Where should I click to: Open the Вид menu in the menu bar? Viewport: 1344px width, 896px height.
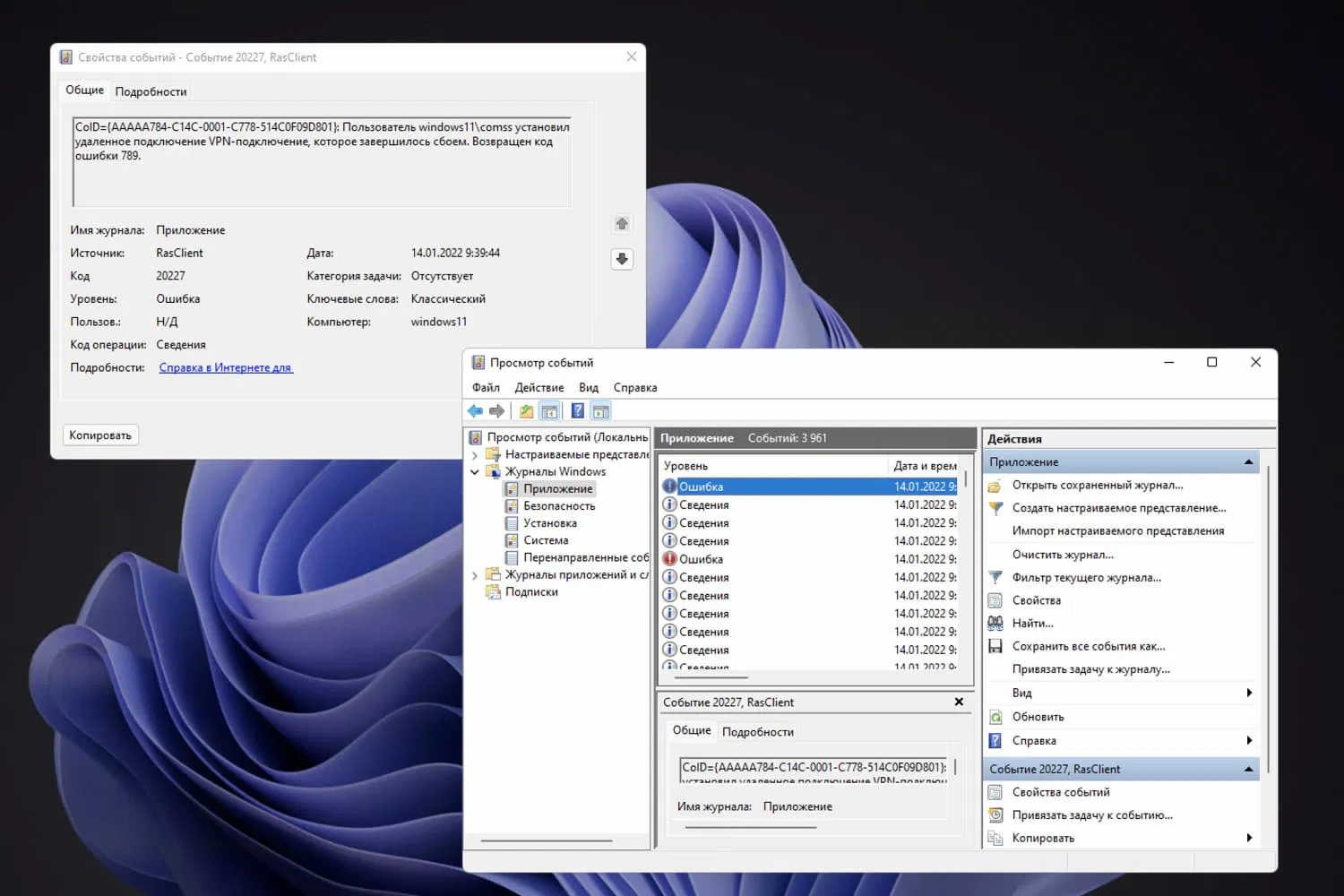589,388
